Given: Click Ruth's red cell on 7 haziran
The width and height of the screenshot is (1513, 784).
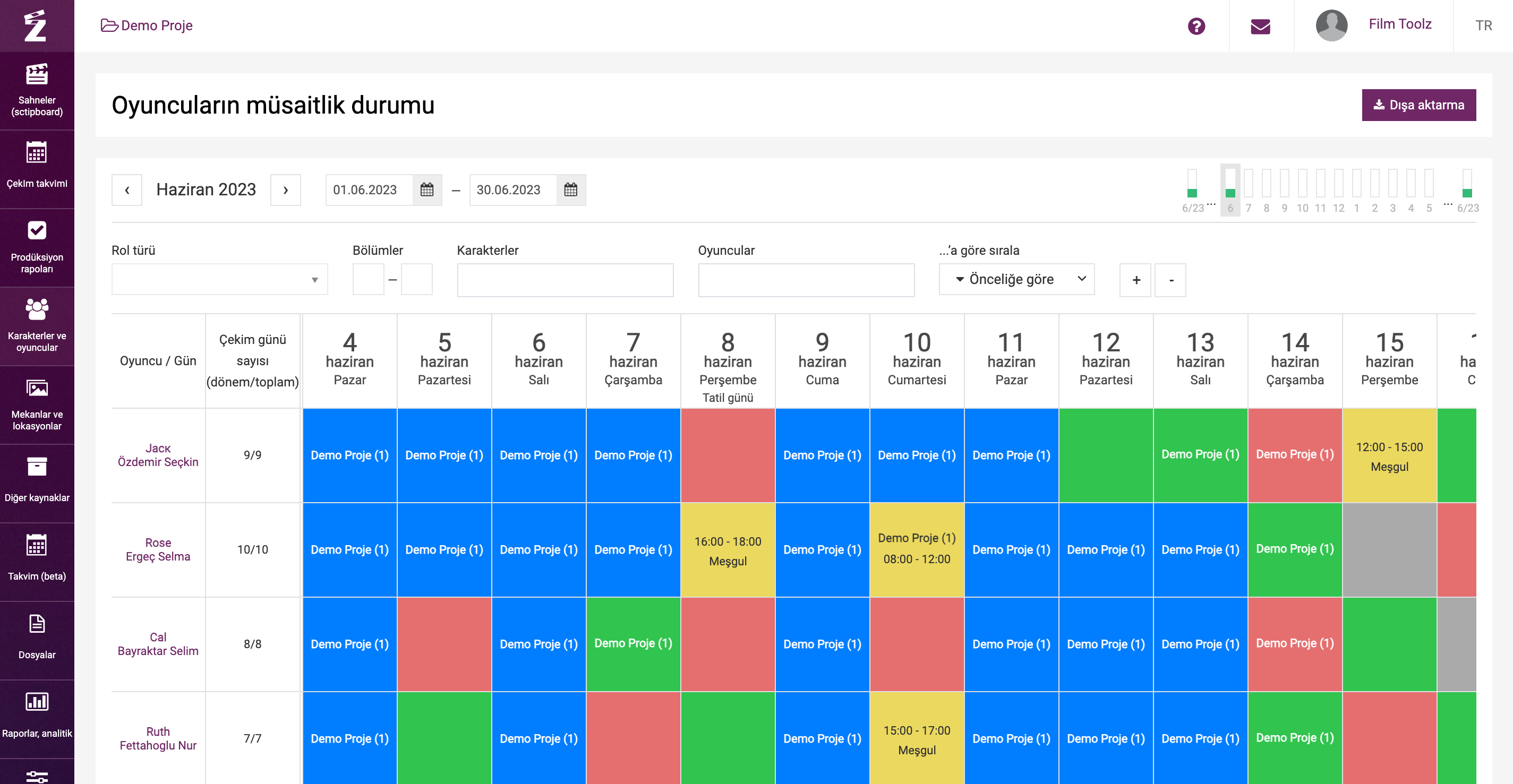Looking at the screenshot, I should (633, 738).
